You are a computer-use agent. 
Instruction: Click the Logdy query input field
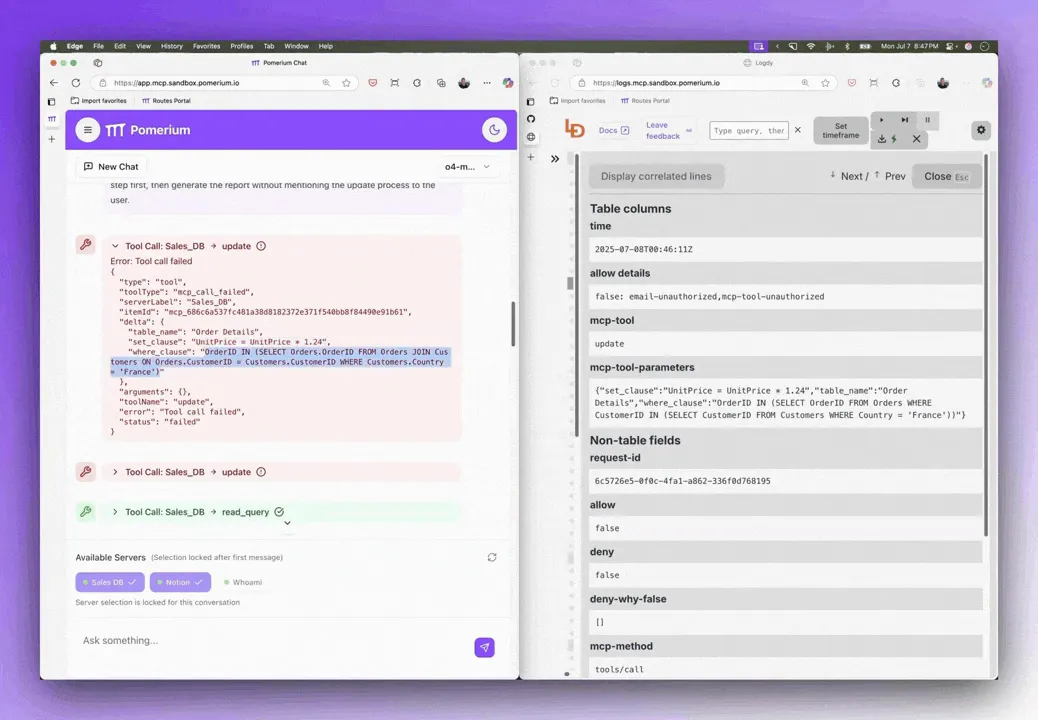click(x=749, y=130)
